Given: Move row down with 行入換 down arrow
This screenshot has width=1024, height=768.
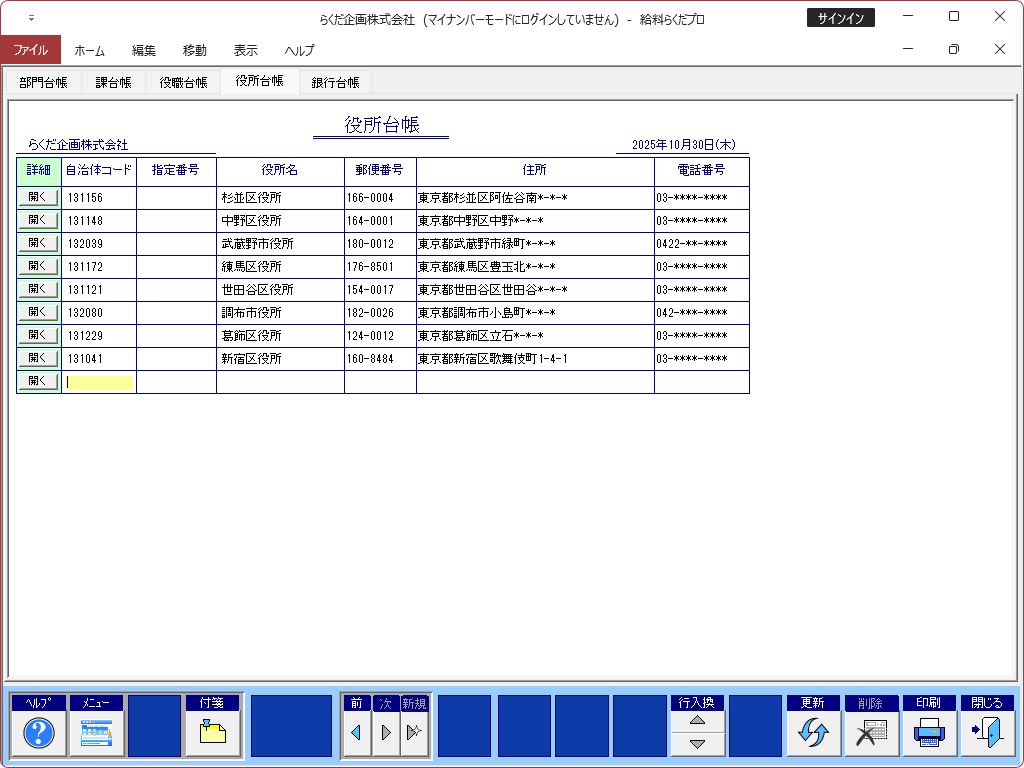Looking at the screenshot, I should tap(698, 743).
